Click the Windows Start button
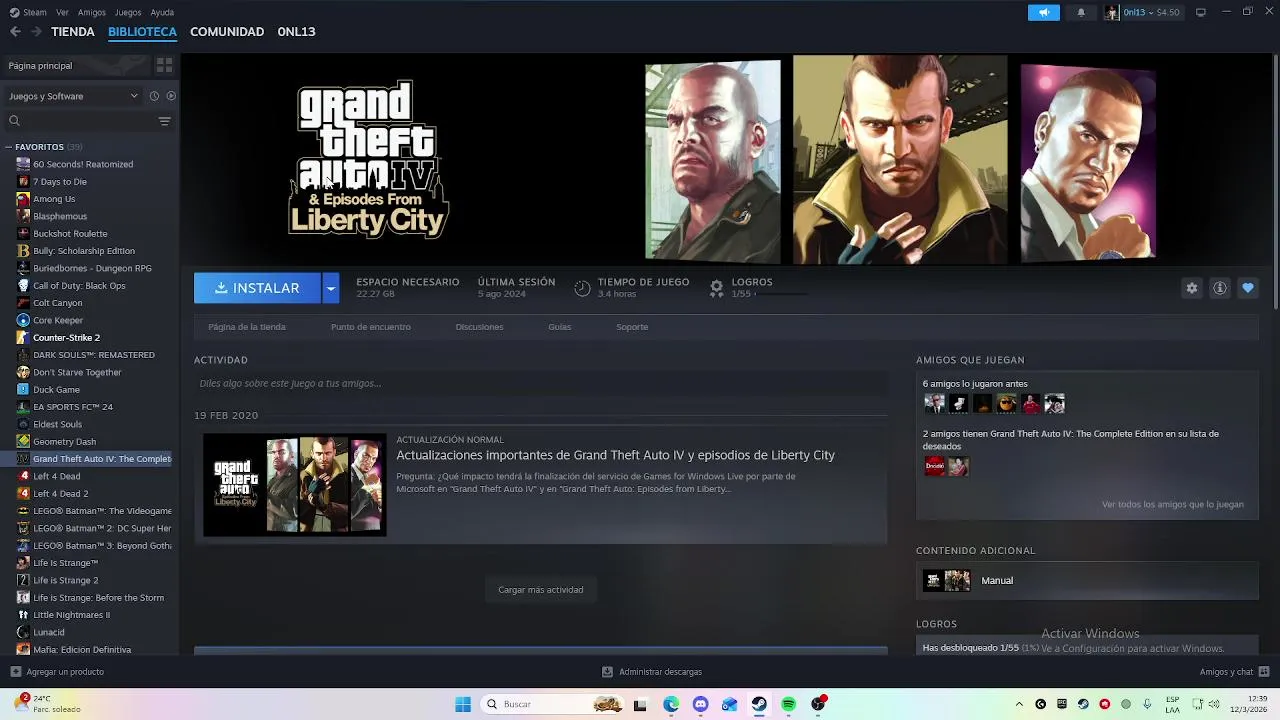Viewport: 1280px width, 720px height. [463, 704]
